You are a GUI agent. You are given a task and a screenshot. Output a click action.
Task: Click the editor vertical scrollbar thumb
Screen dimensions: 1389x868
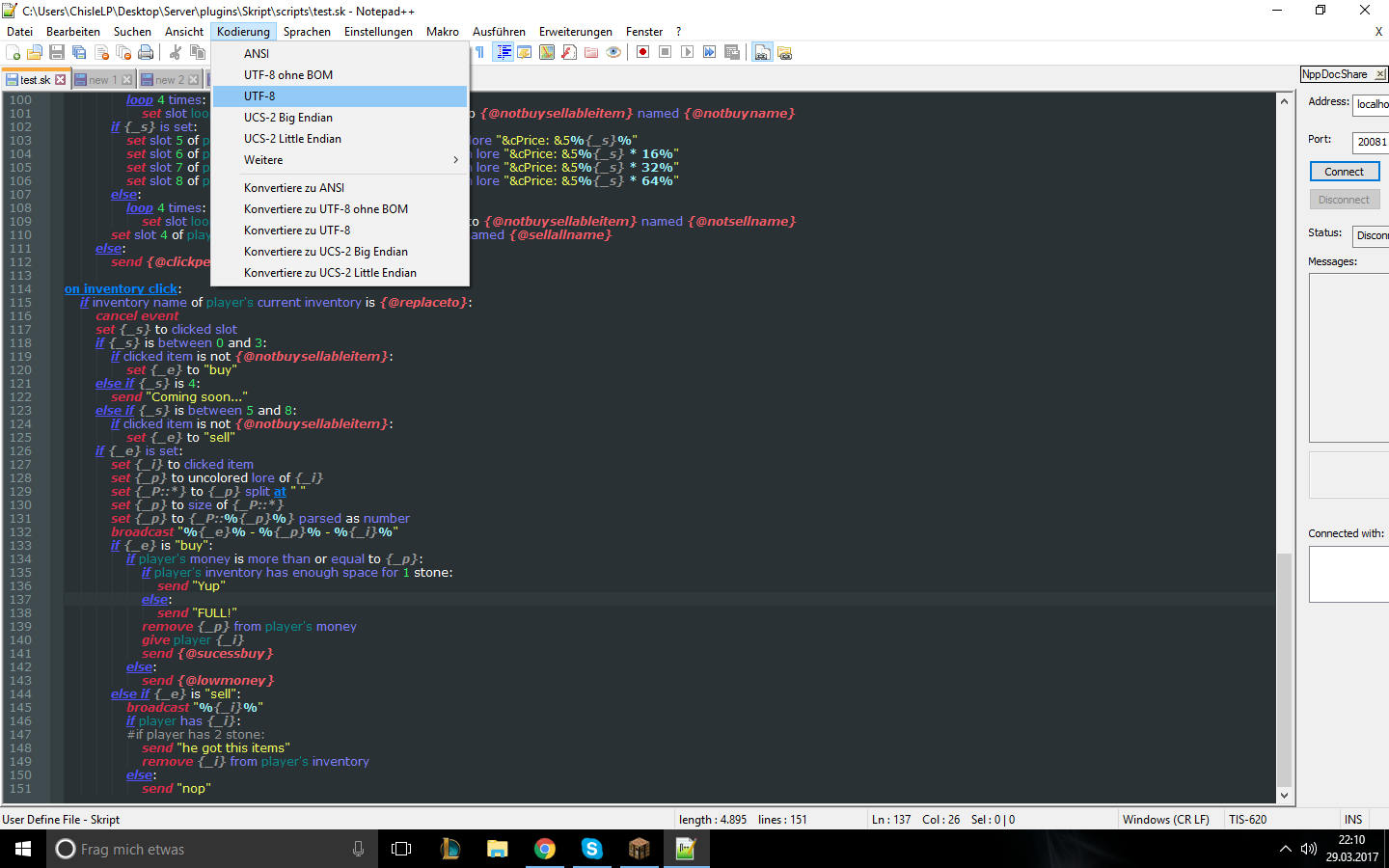(x=1284, y=670)
